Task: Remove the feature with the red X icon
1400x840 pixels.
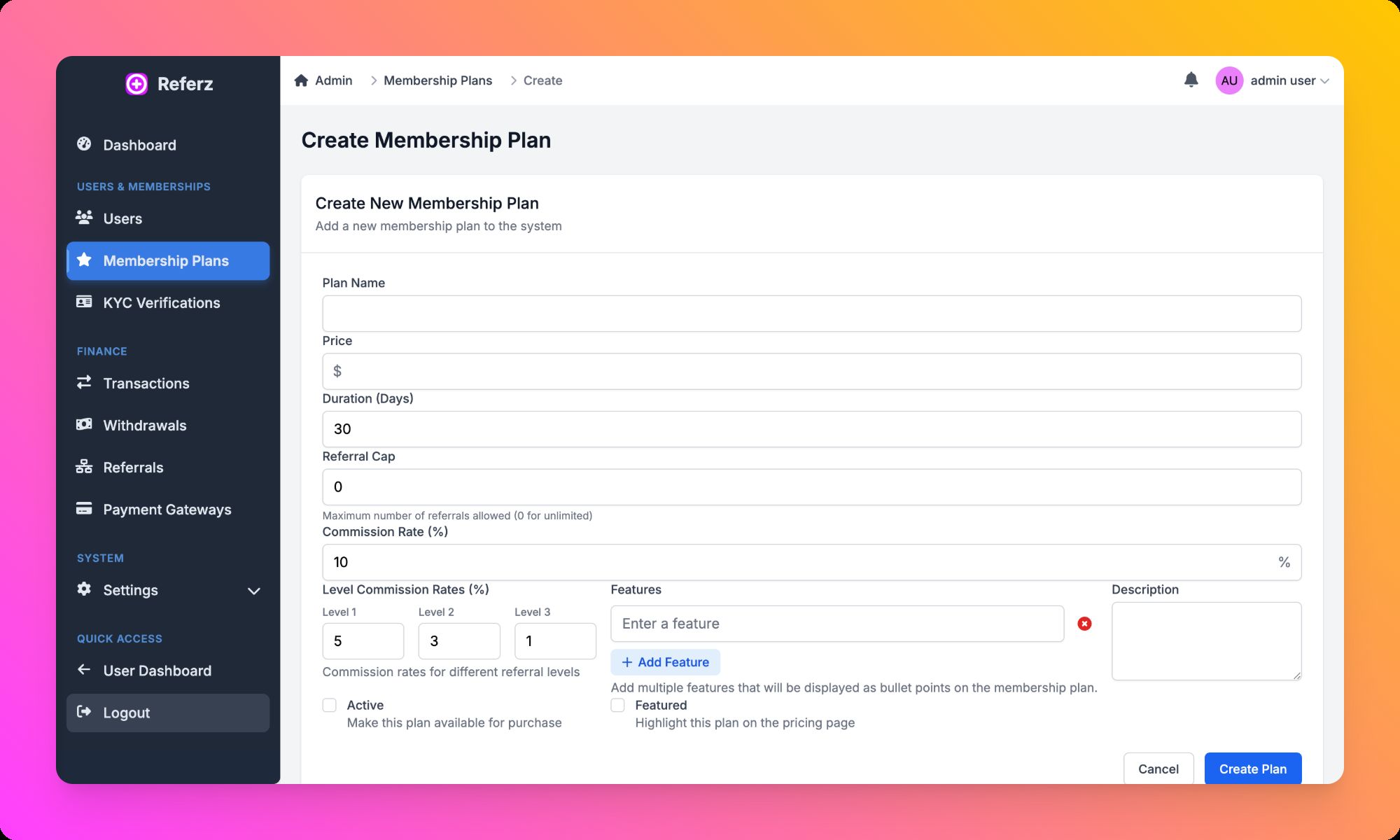Action: coord(1084,624)
